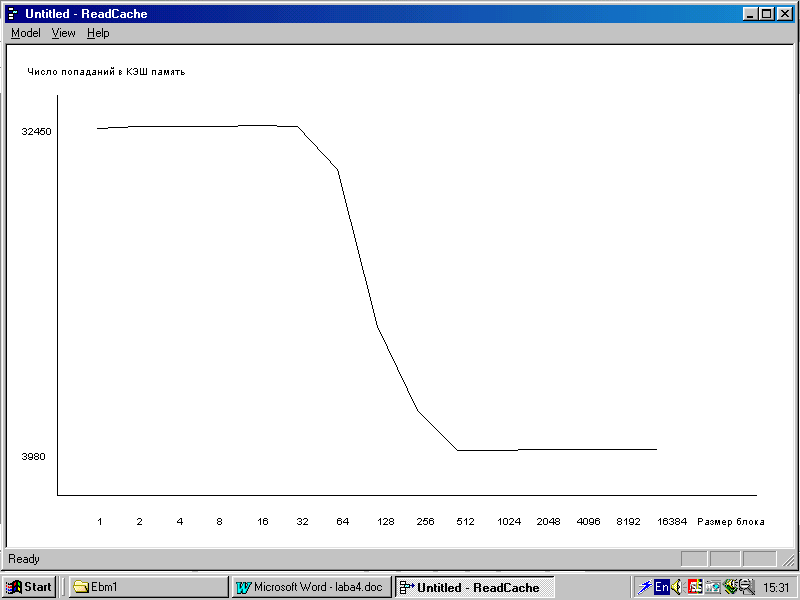The width and height of the screenshot is (800, 600).
Task: Click the 15:31 system clock
Action: [x=776, y=588]
